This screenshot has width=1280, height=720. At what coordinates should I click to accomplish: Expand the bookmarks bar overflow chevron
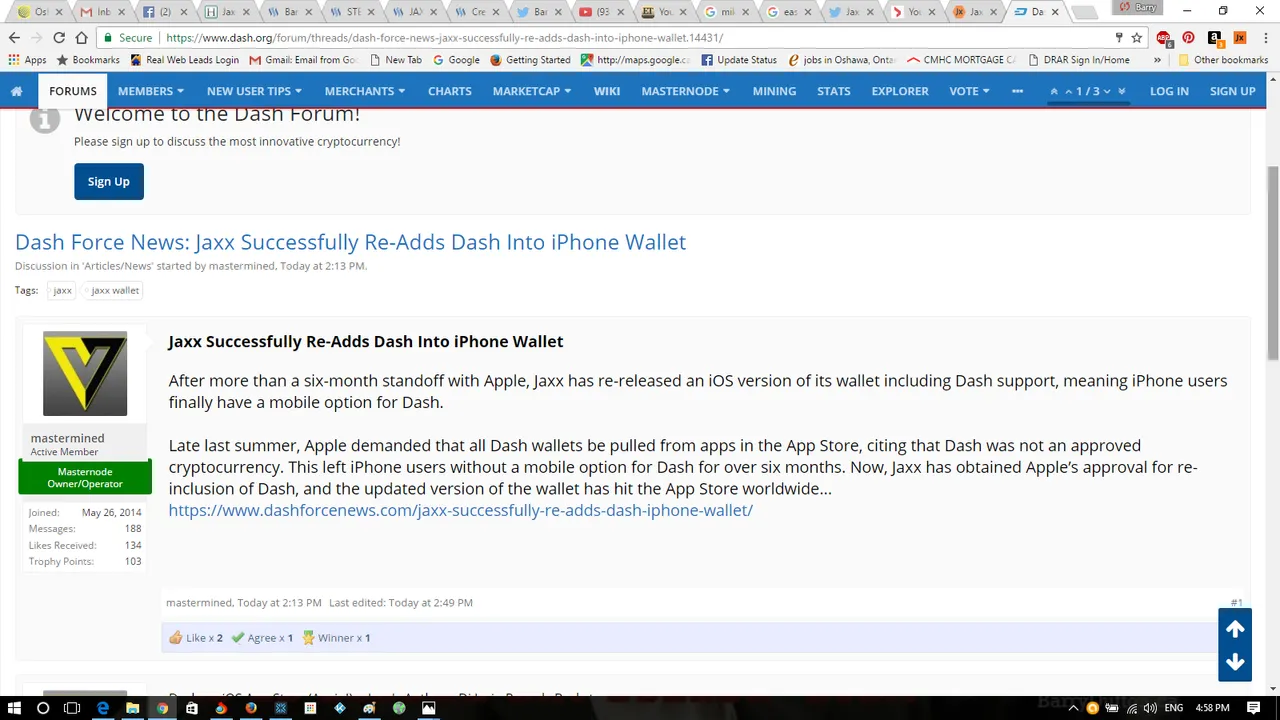1157,60
